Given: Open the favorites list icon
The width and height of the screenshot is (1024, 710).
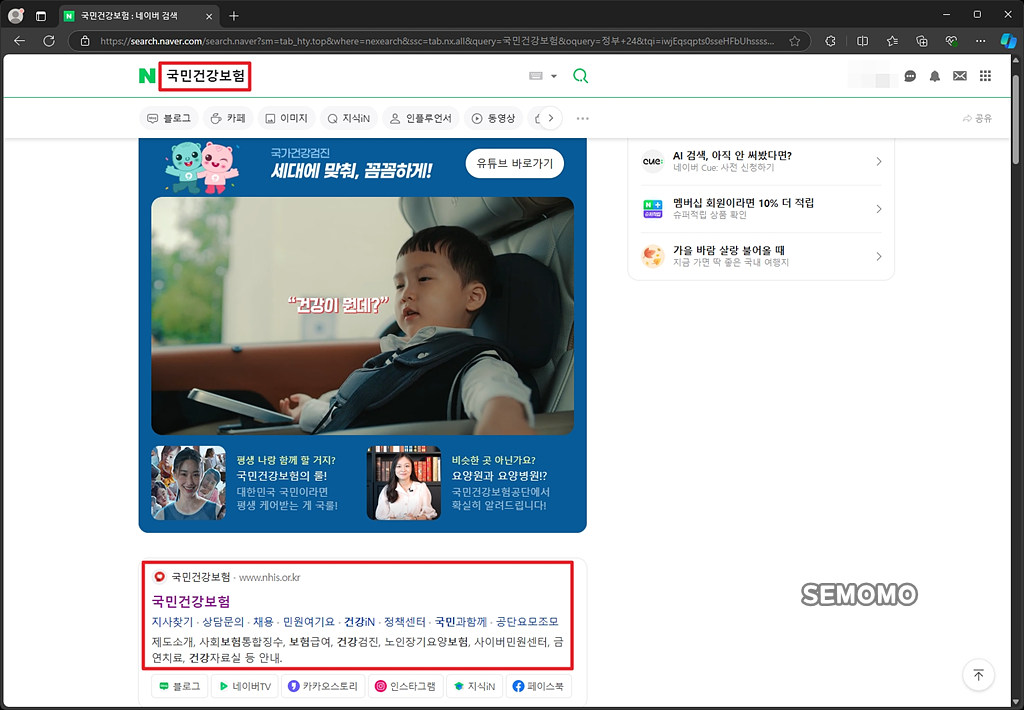Looking at the screenshot, I should tap(892, 40).
